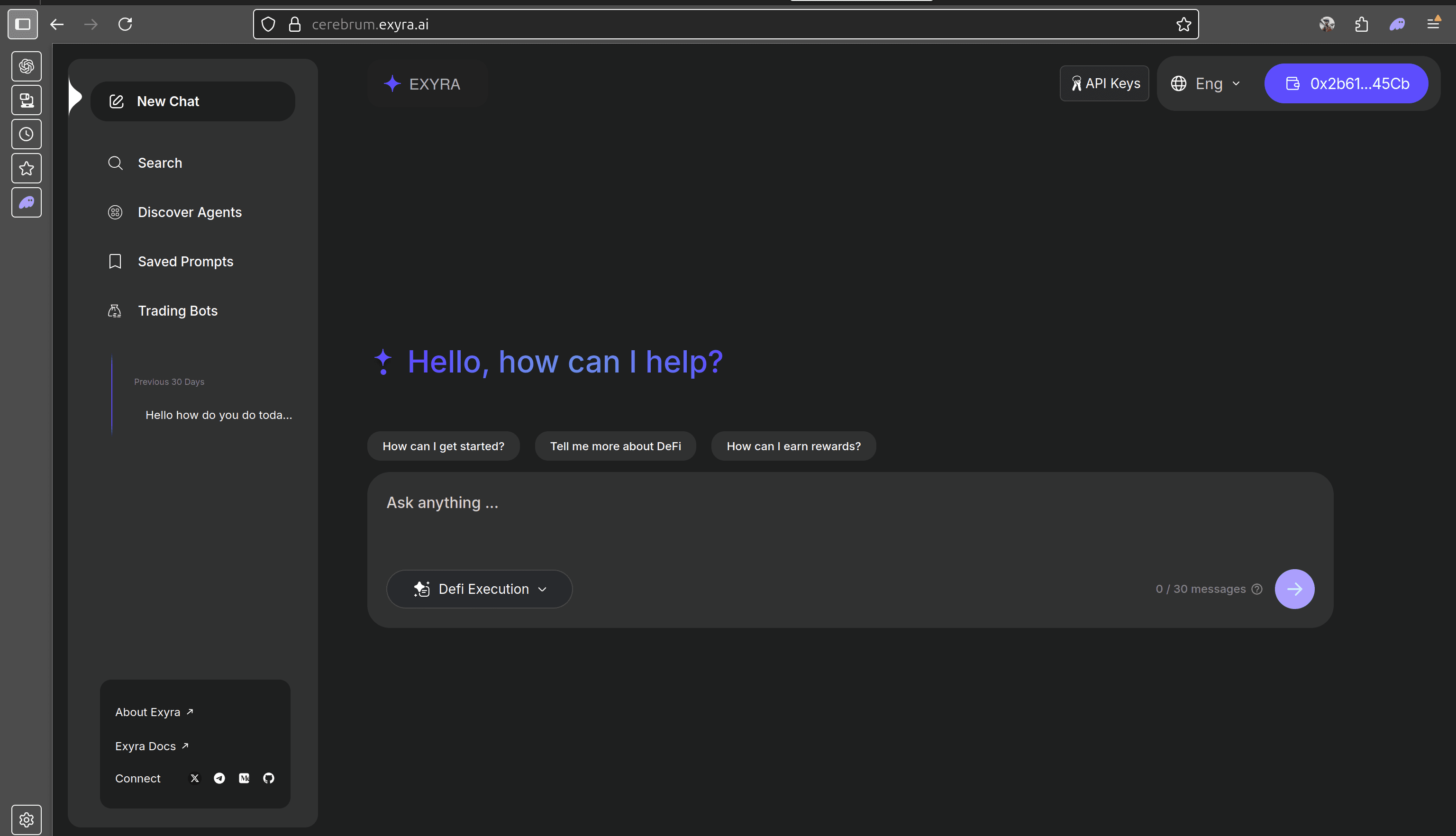Screen dimensions: 1456x836
Task: Open ChatGPT sidebar panel icon
Action: pos(27,66)
